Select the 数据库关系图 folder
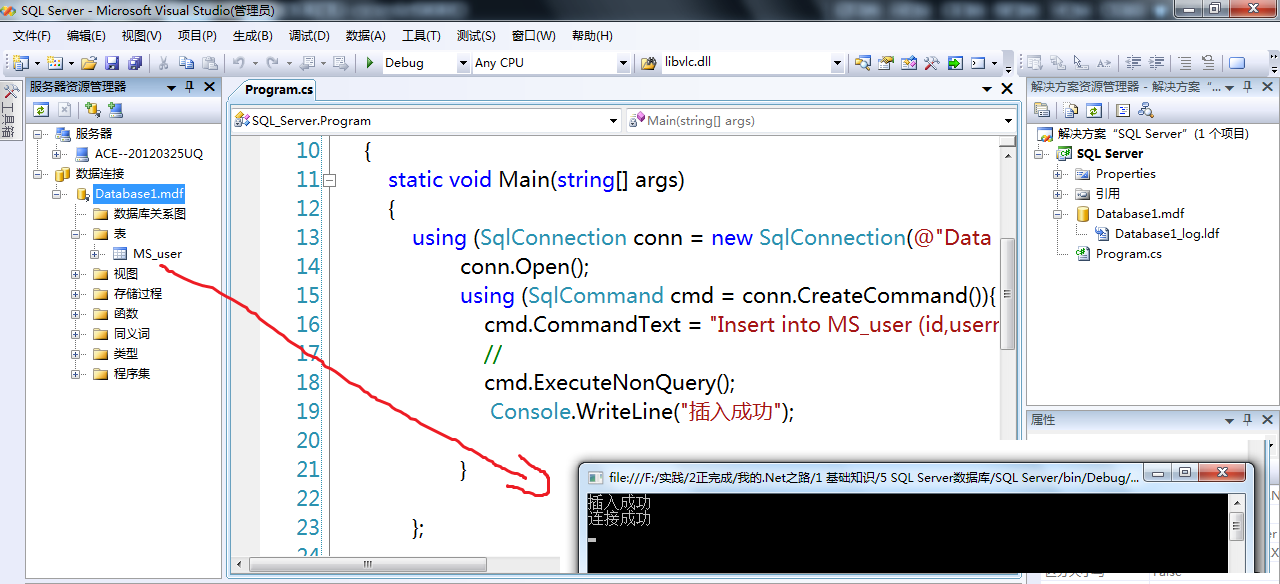This screenshot has width=1280, height=584. pyautogui.click(x=149, y=214)
